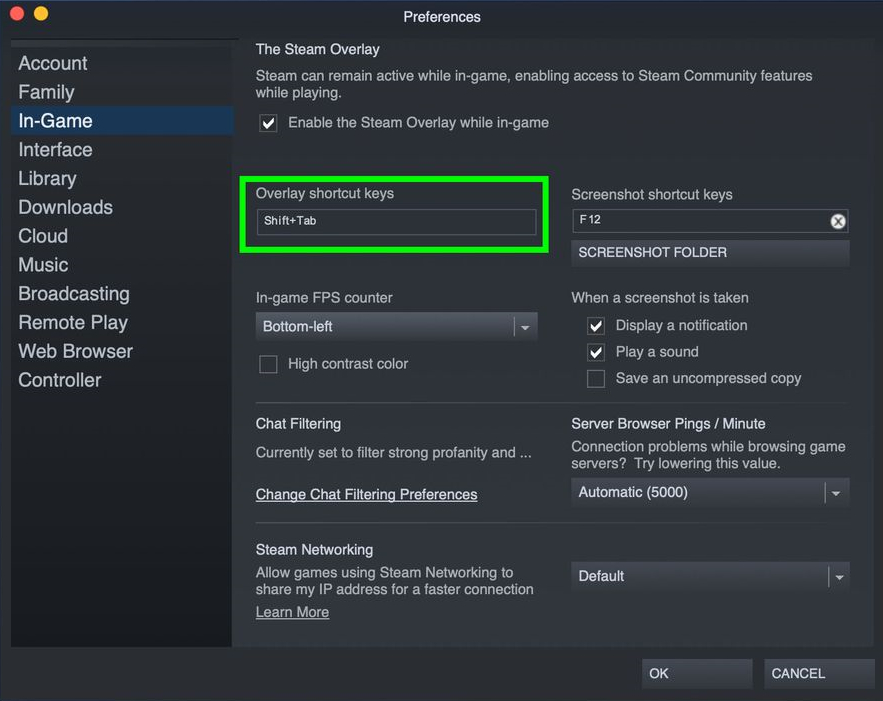Open In-game FPS counter dropdown
This screenshot has width=883, height=701.
[396, 327]
